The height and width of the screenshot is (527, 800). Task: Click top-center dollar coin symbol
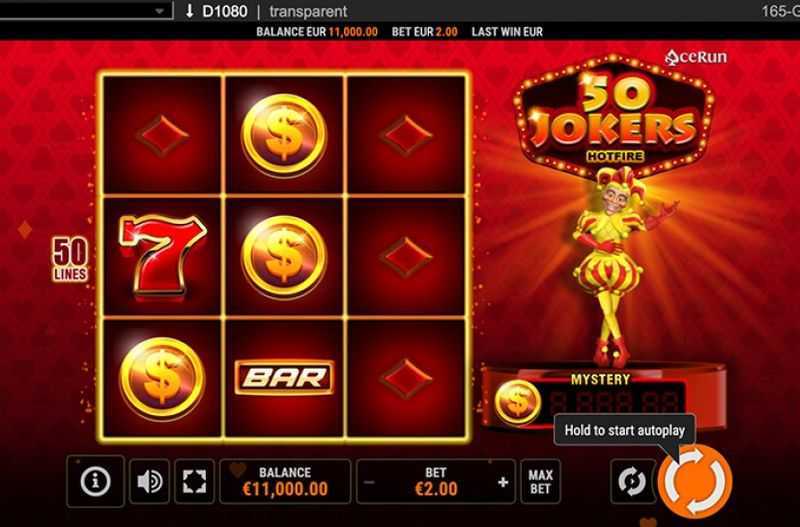(x=284, y=136)
